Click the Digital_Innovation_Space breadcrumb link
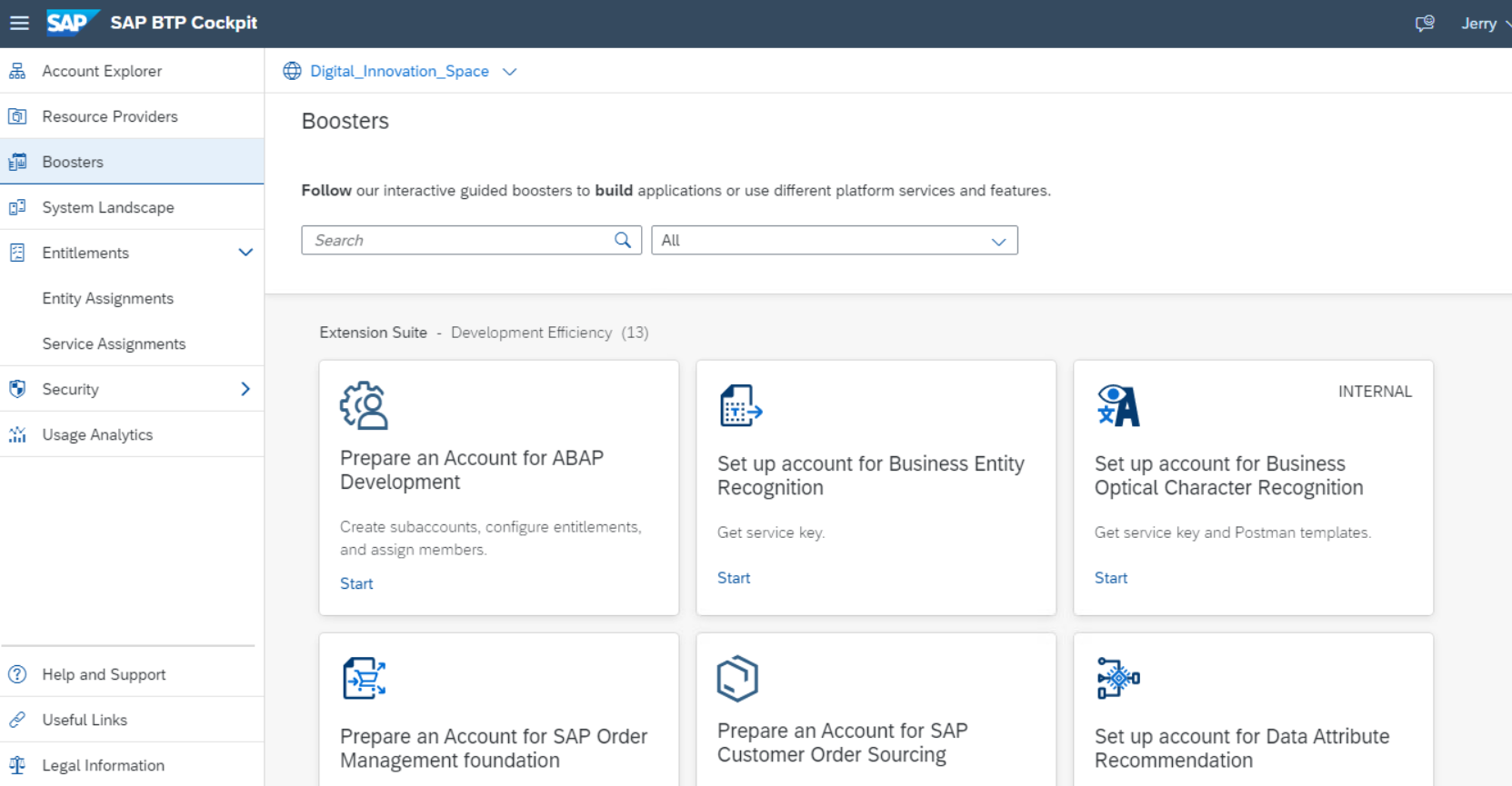The height and width of the screenshot is (786, 1512). click(399, 71)
